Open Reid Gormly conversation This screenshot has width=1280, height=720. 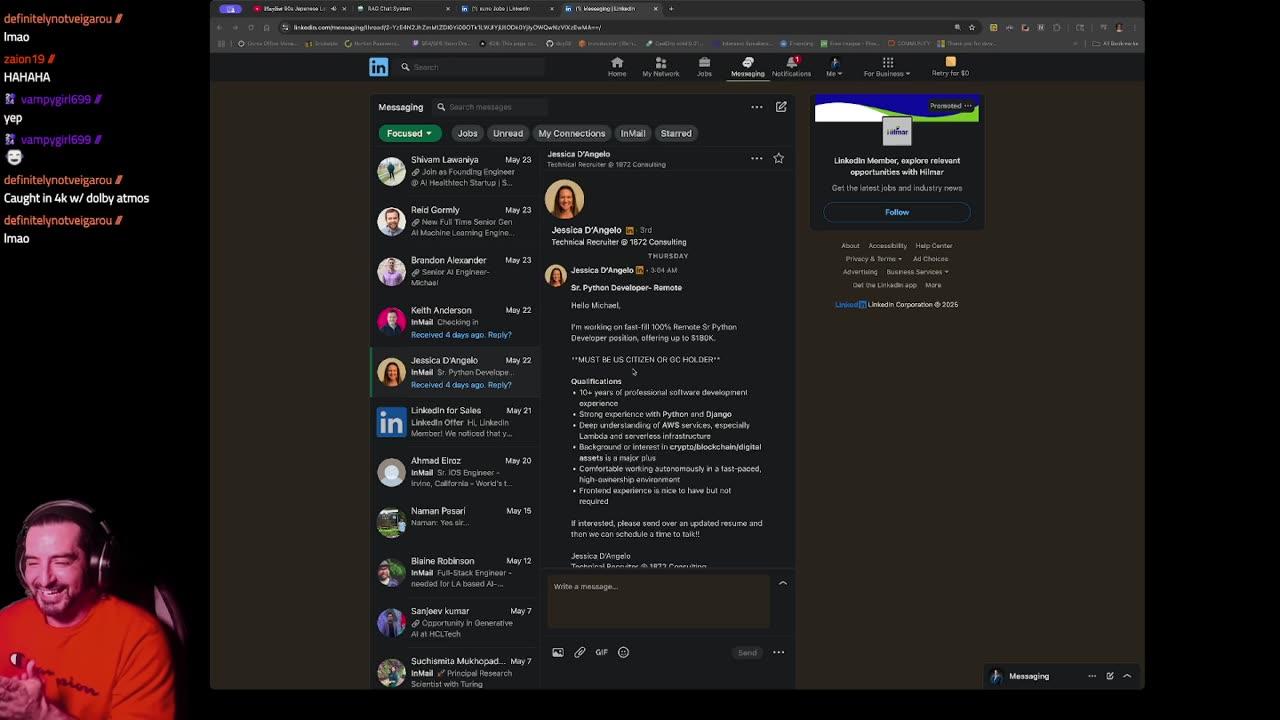(455, 221)
